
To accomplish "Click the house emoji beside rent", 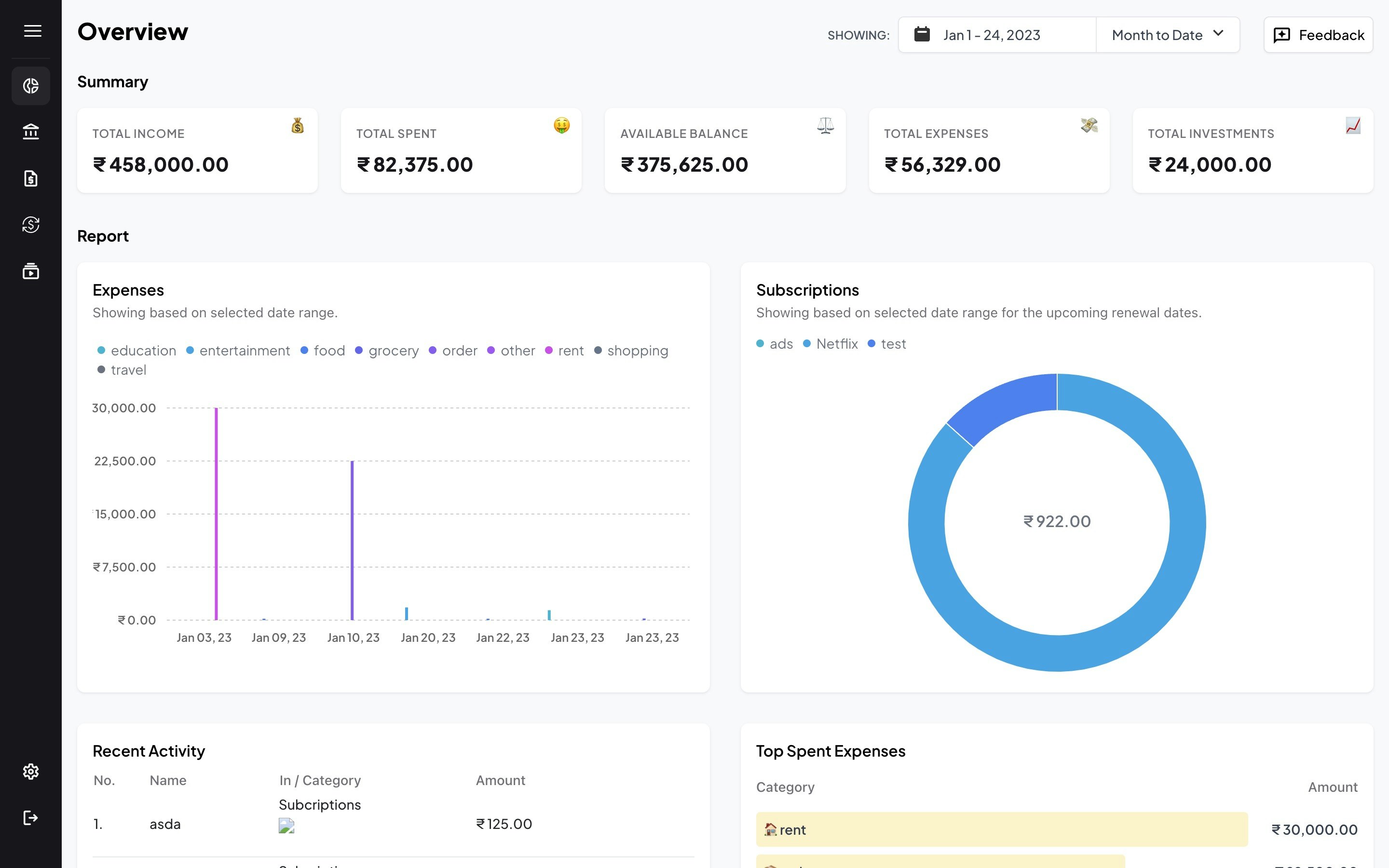I will 770,829.
